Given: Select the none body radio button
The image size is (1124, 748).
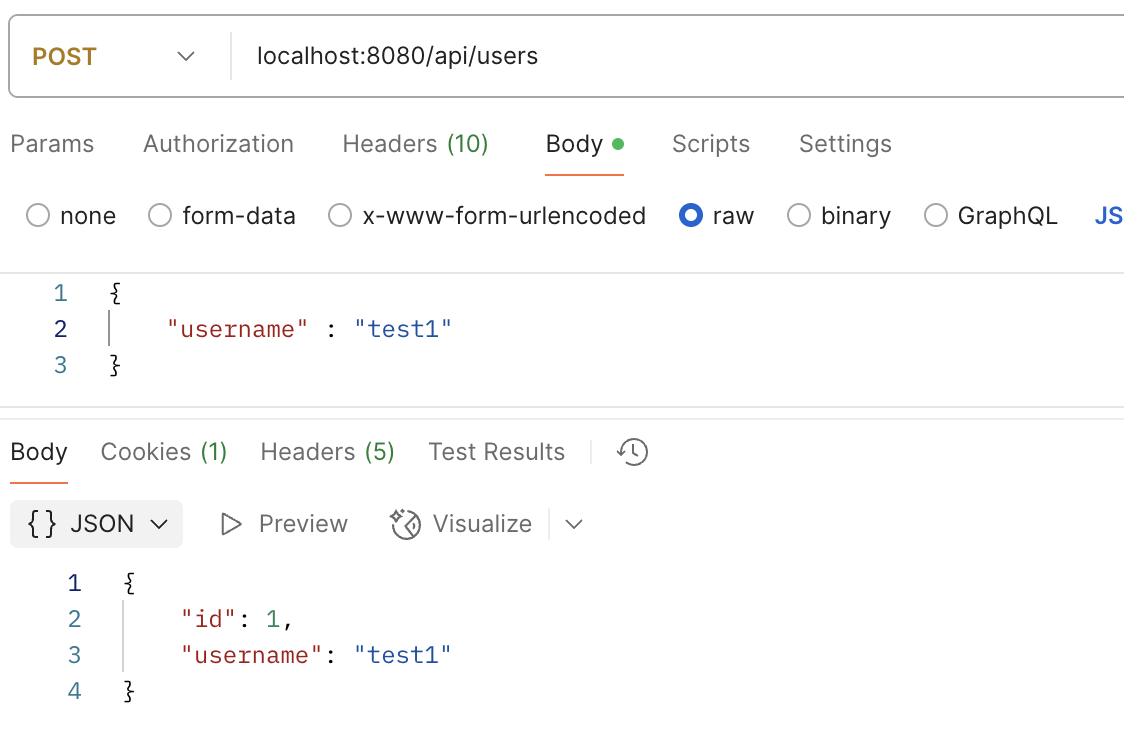Looking at the screenshot, I should 38,216.
